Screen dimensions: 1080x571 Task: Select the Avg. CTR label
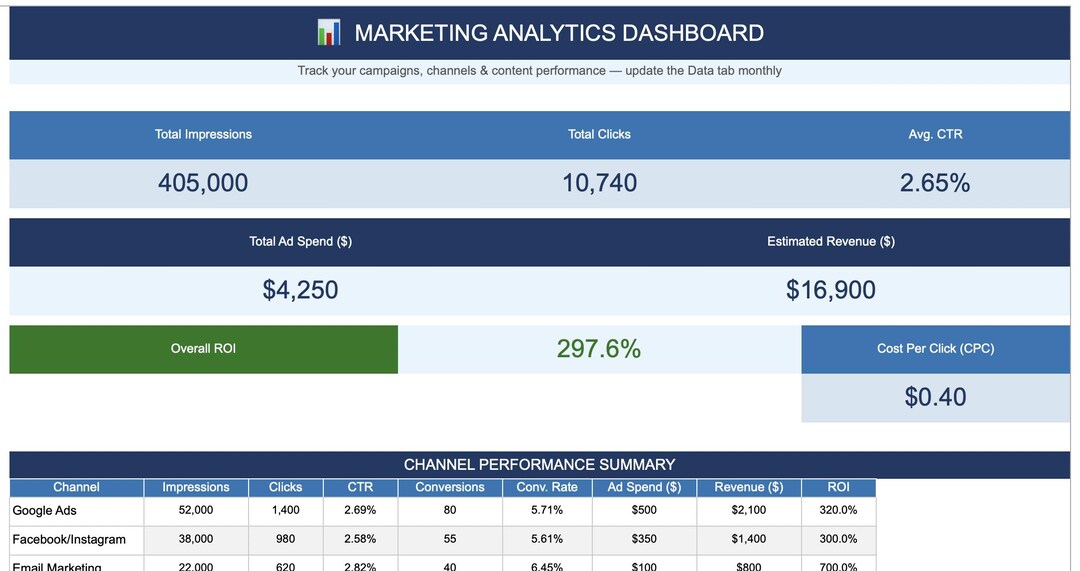(935, 134)
